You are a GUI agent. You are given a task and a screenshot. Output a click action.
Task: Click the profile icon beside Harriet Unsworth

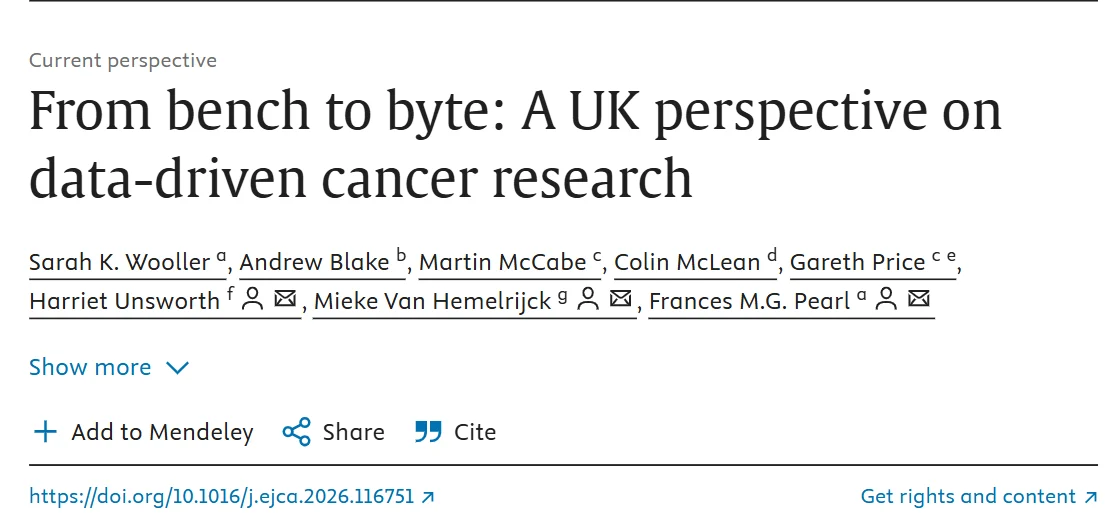point(253,299)
